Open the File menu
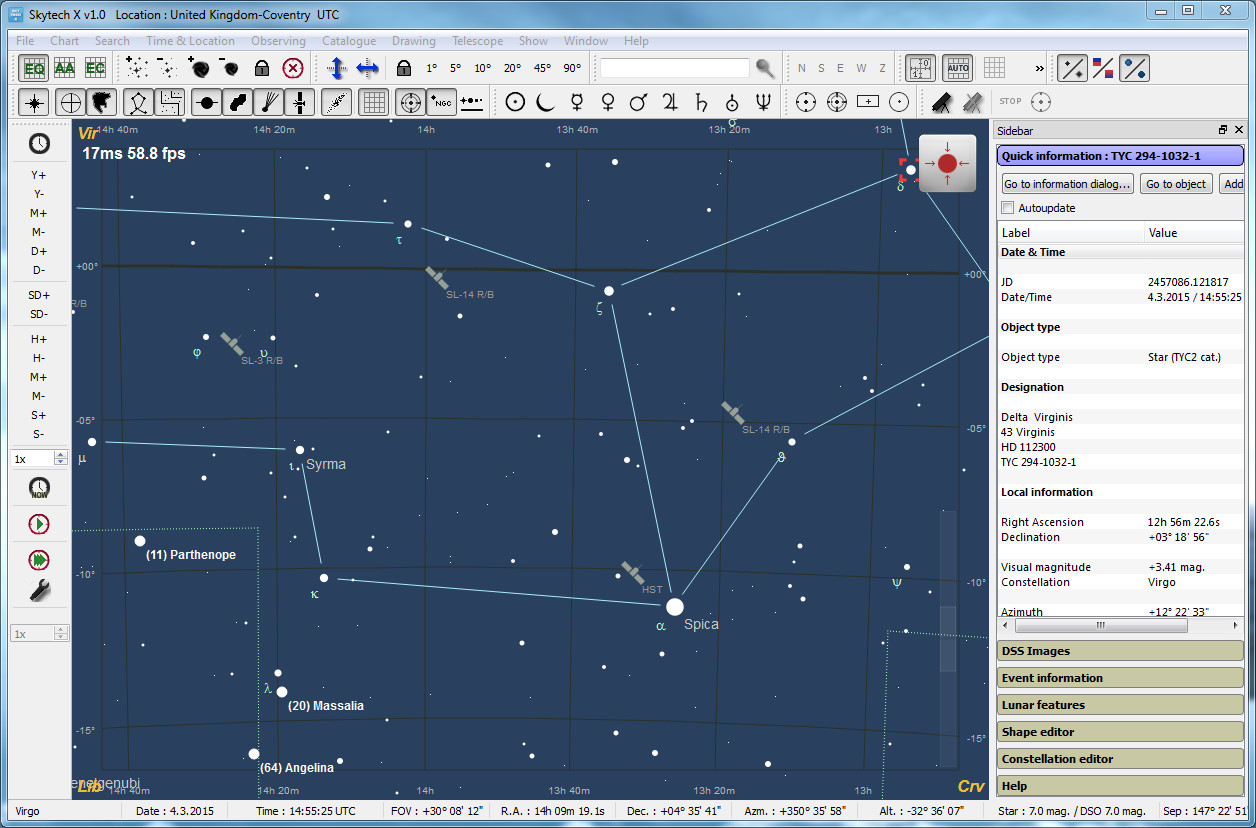 [x=25, y=41]
